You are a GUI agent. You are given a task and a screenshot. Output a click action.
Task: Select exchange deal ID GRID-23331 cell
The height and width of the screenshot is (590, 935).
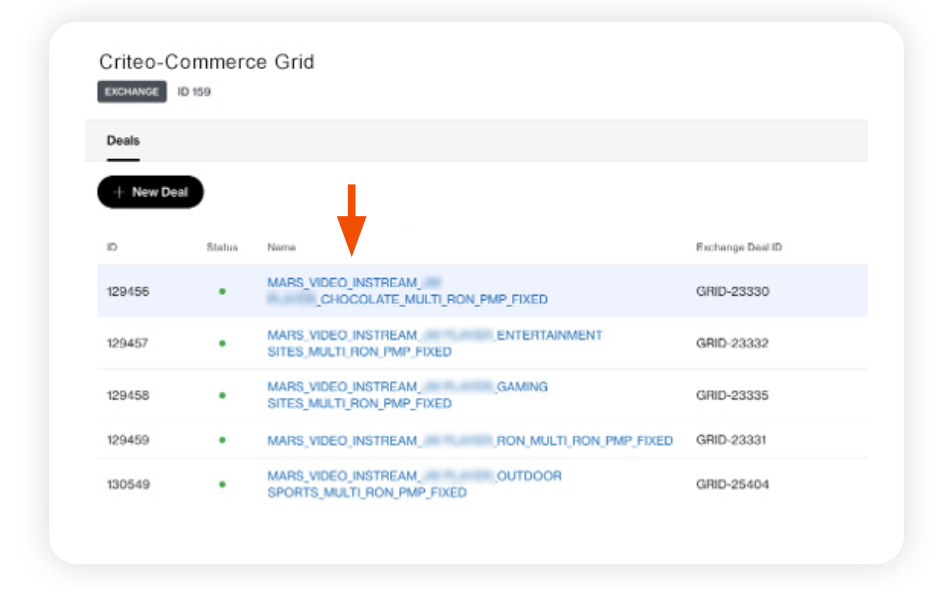(x=732, y=440)
